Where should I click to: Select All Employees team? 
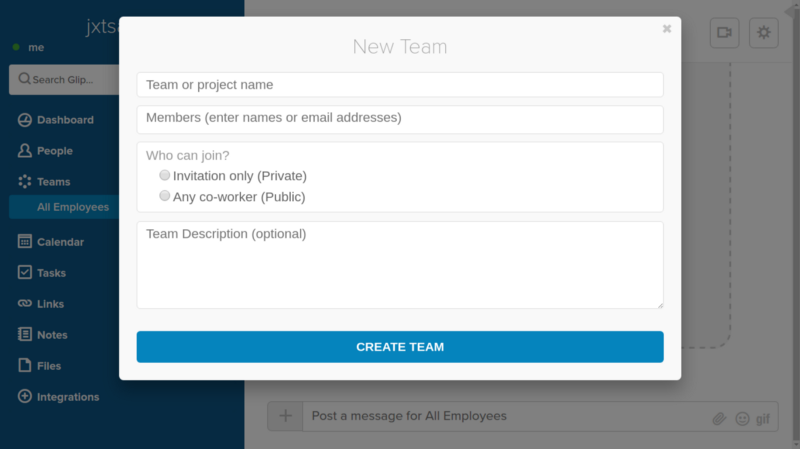click(x=72, y=207)
